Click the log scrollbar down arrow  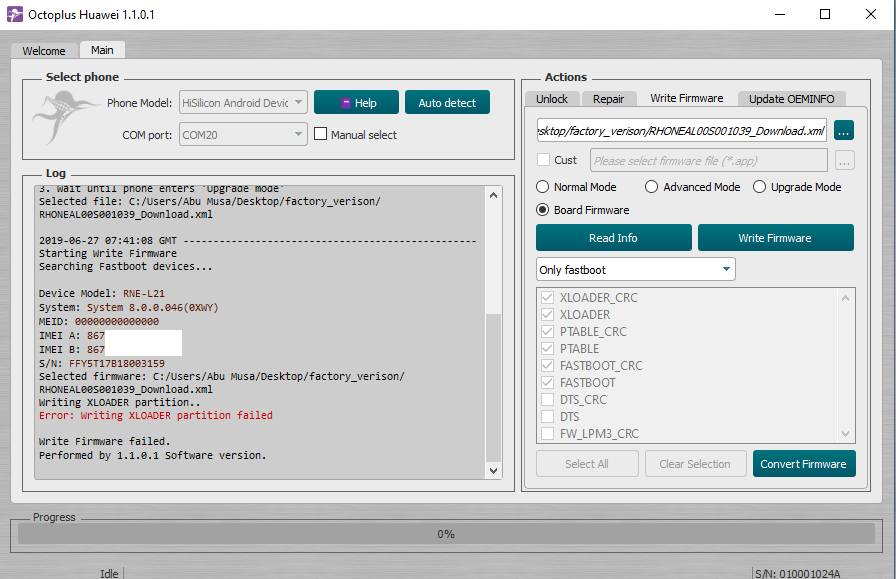pyautogui.click(x=493, y=470)
